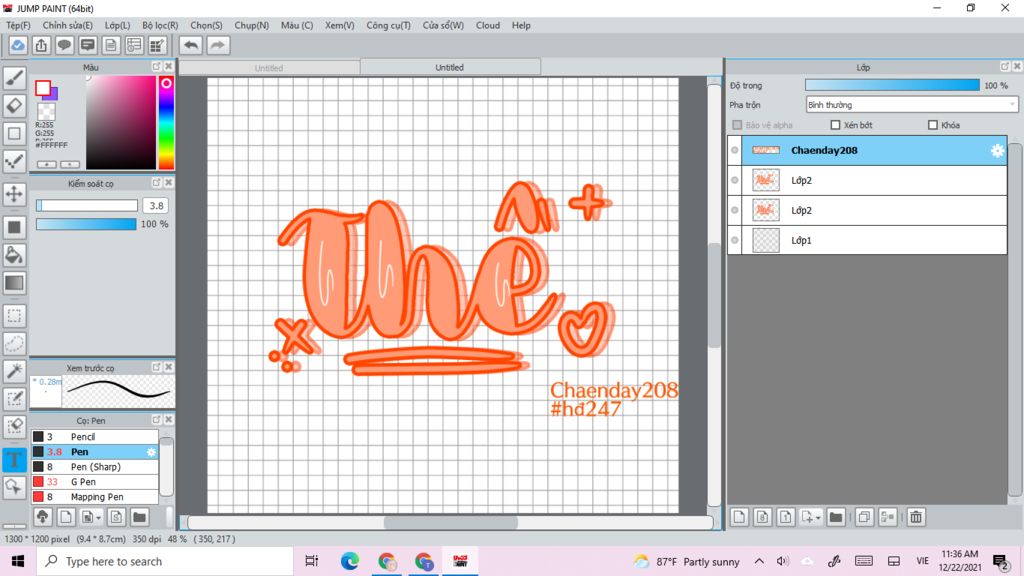Click the horizontal canvas scrollbar
The width and height of the screenshot is (1024, 576).
click(x=450, y=522)
